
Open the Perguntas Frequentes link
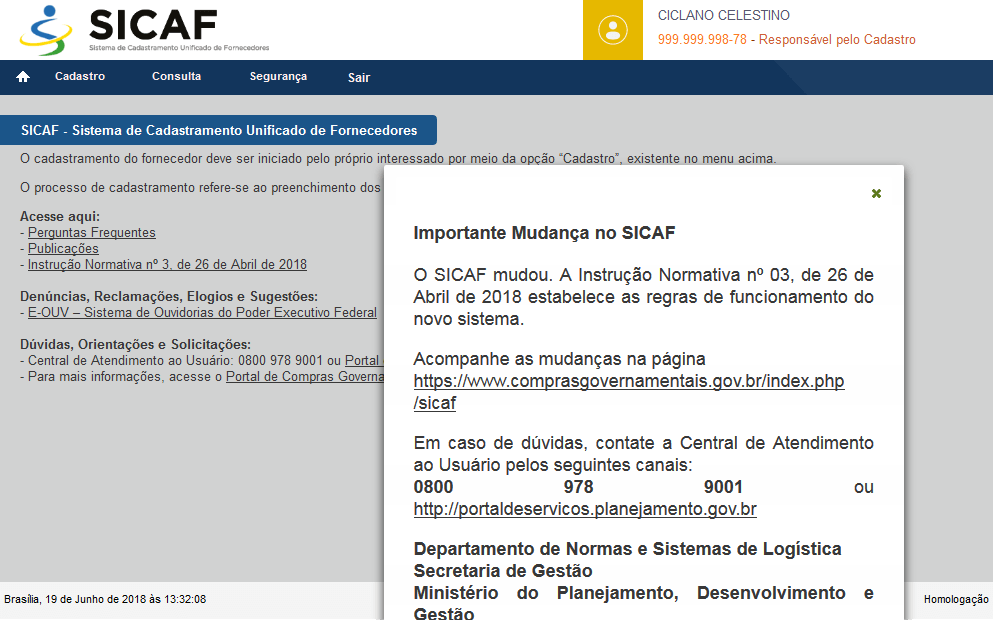pos(92,232)
